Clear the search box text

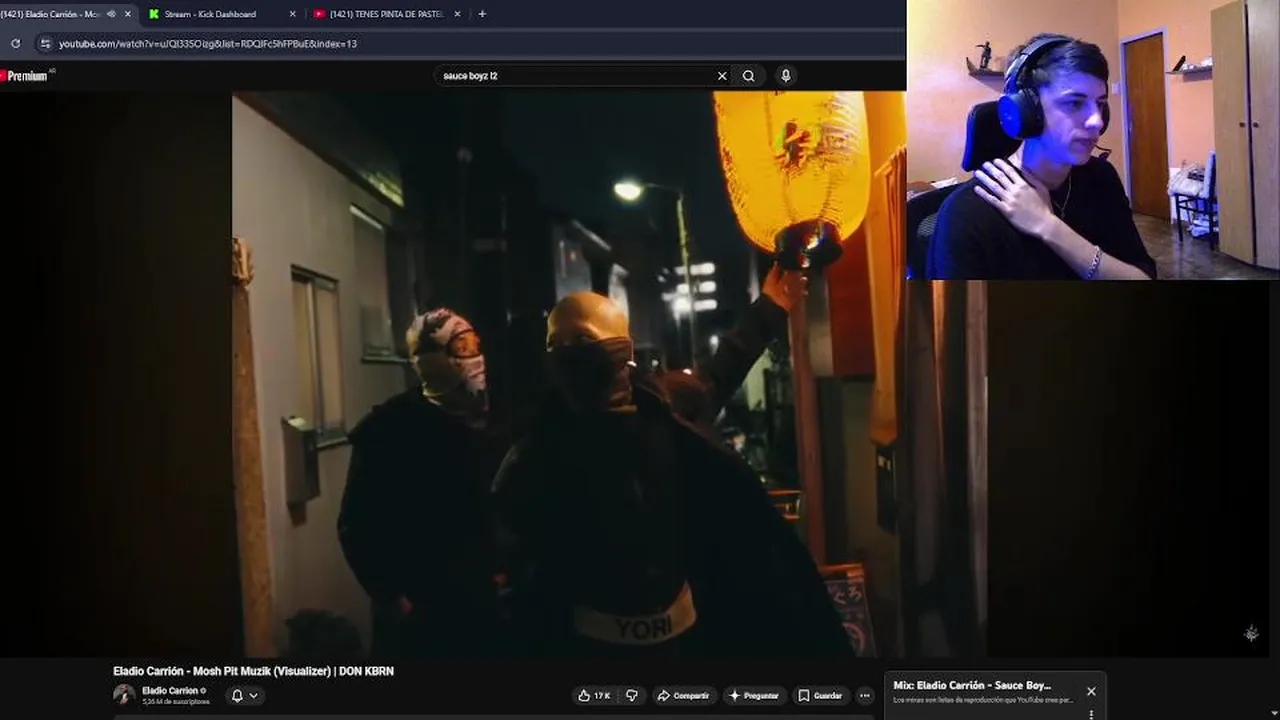pos(722,76)
